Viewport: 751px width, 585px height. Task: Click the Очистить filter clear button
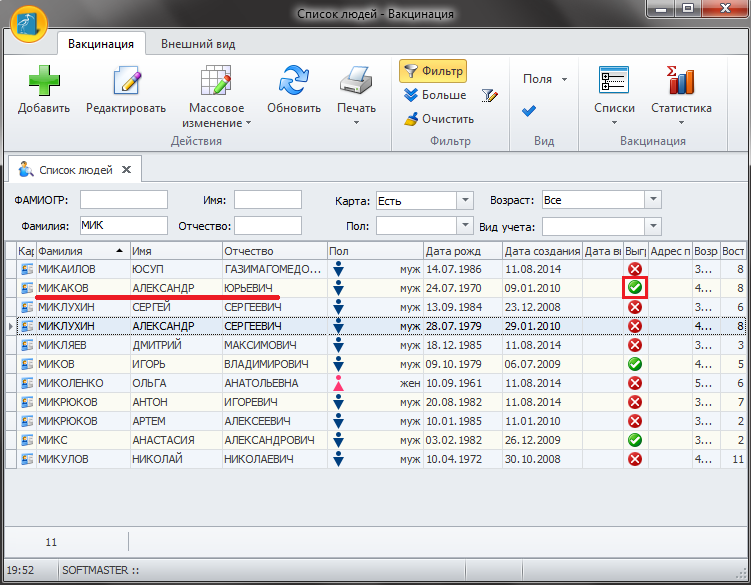(438, 119)
